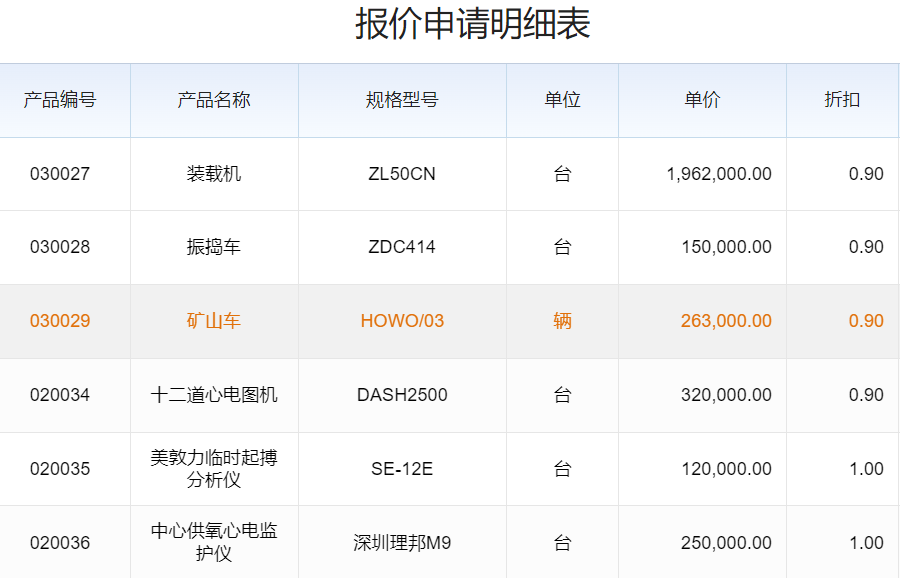Select highlighted product 030029
The image size is (900, 578).
point(60,321)
